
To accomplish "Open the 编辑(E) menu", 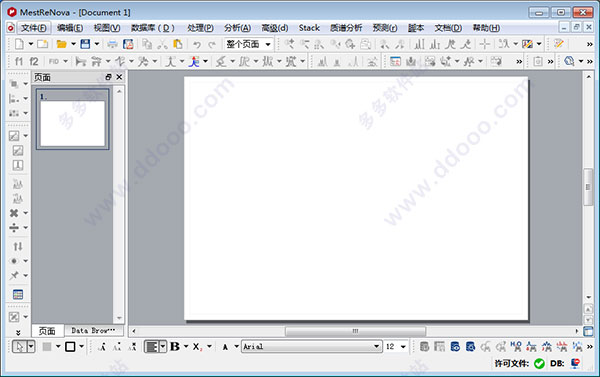I will (70, 28).
